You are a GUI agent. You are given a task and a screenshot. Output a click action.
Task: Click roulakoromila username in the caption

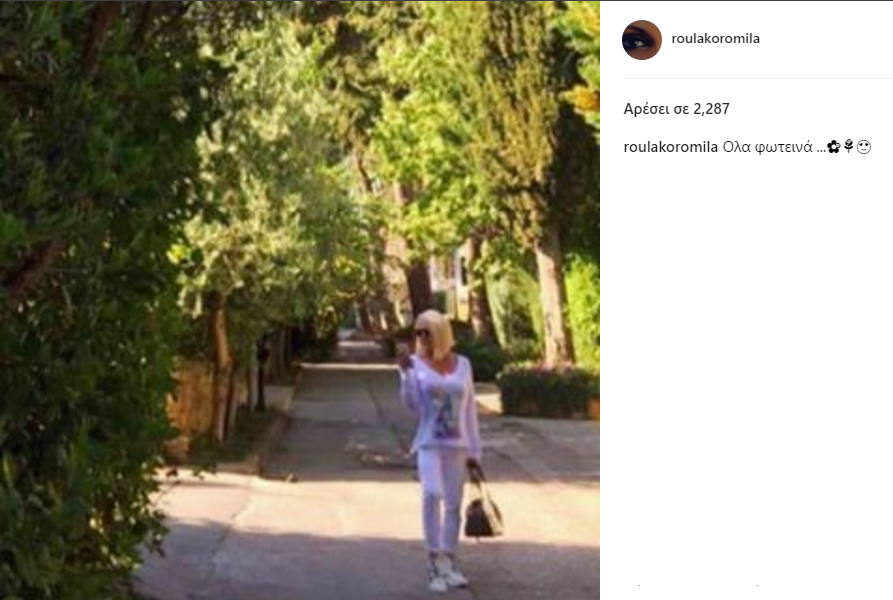point(670,147)
